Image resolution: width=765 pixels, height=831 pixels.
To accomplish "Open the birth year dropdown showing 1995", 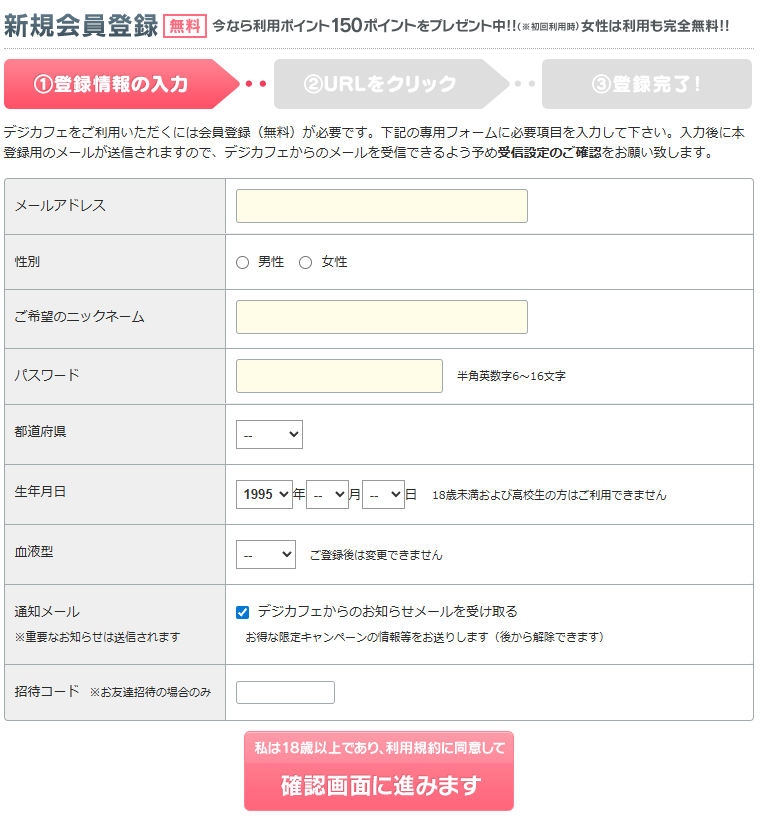I will pos(264,494).
